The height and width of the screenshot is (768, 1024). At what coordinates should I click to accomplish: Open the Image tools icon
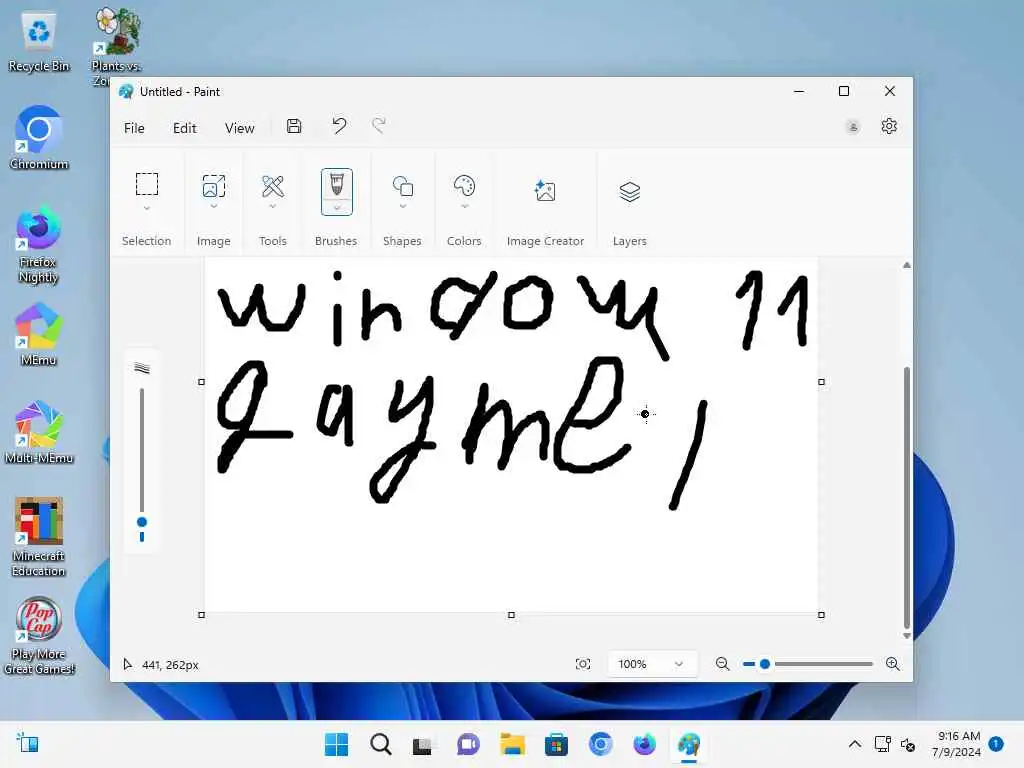point(214,186)
